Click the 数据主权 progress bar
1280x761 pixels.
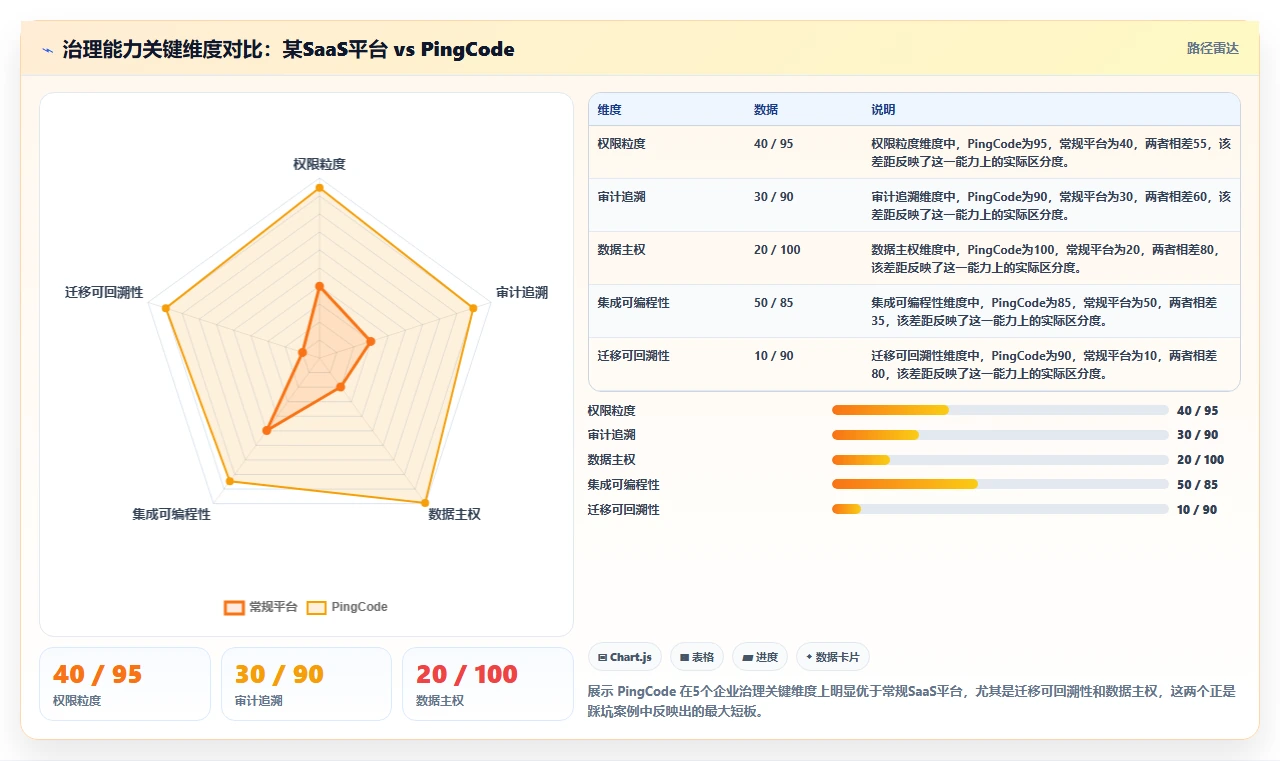pyautogui.click(x=1000, y=460)
